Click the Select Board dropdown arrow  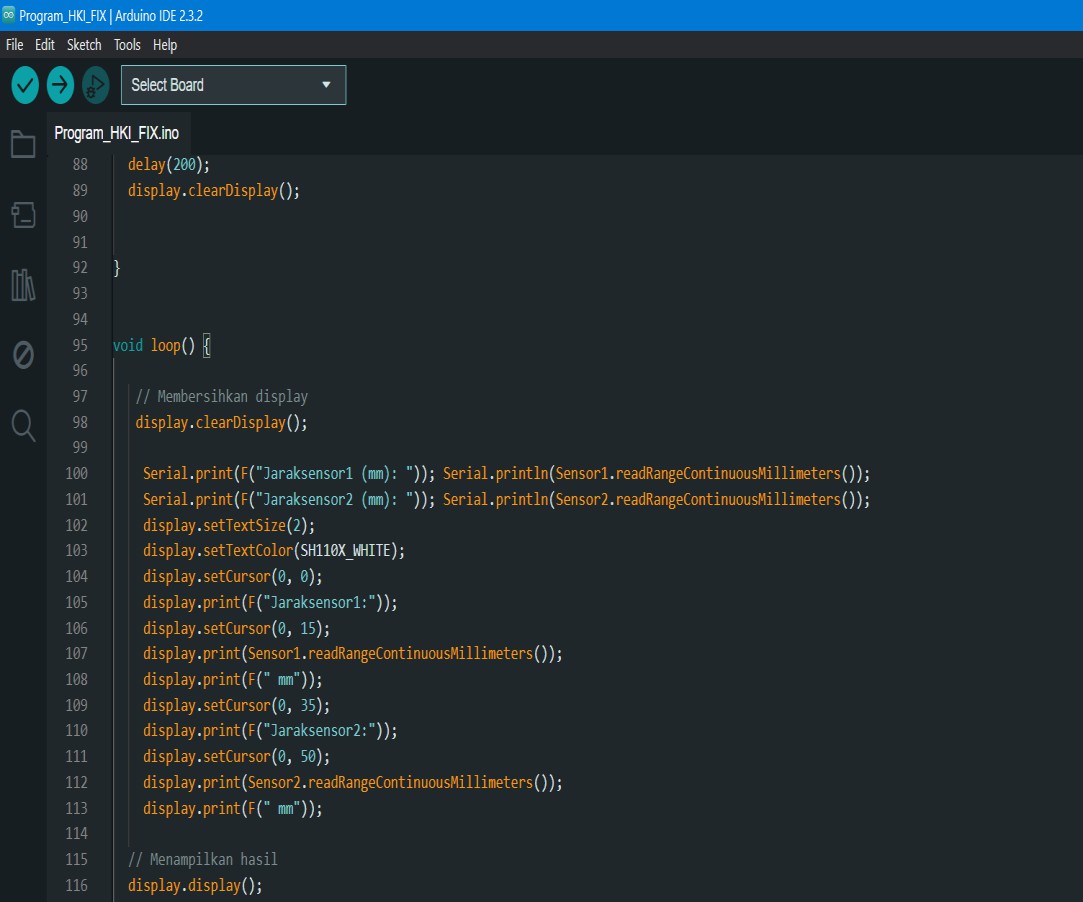point(326,85)
